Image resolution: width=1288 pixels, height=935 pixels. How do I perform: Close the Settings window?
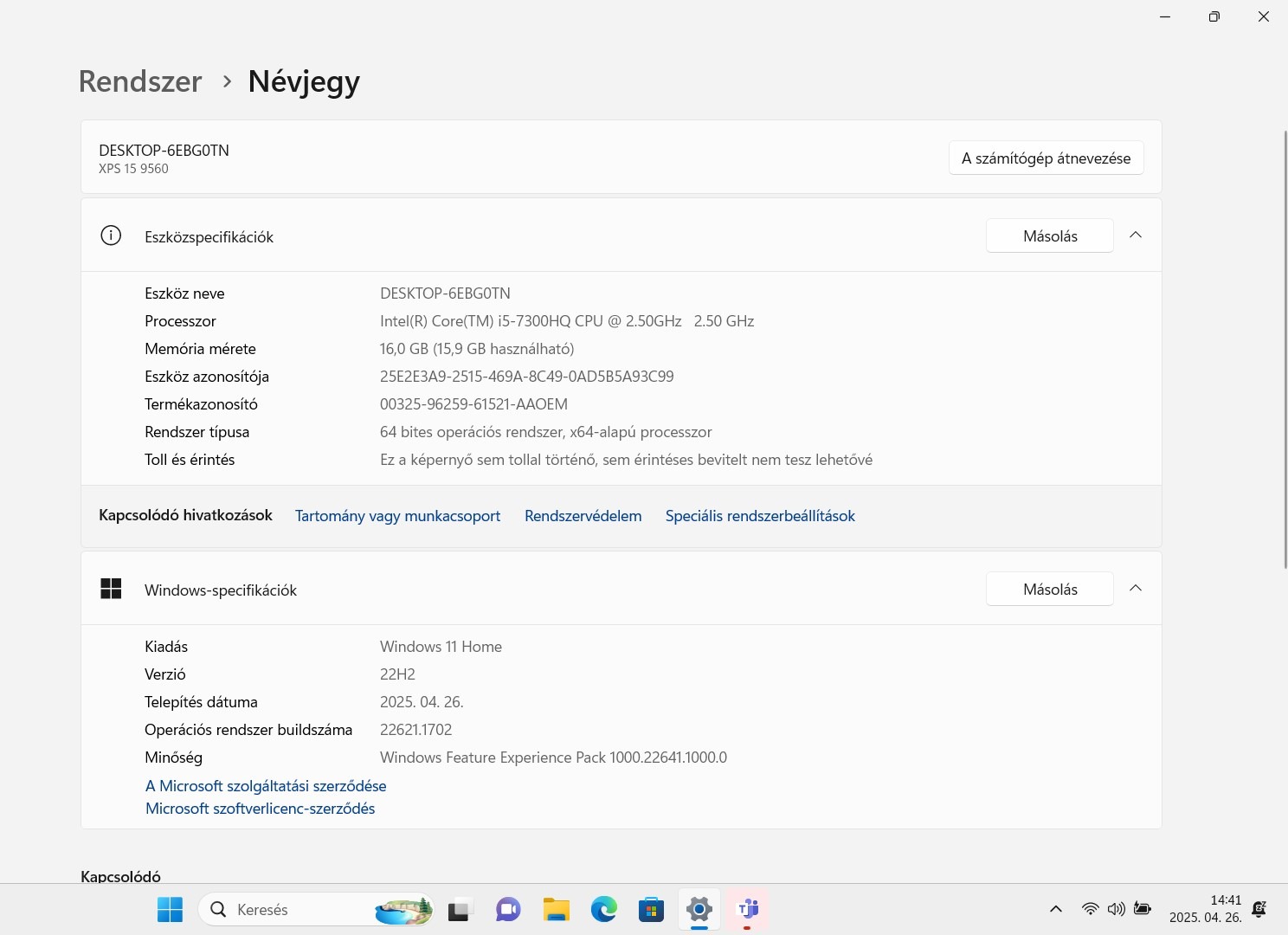coord(1264,16)
